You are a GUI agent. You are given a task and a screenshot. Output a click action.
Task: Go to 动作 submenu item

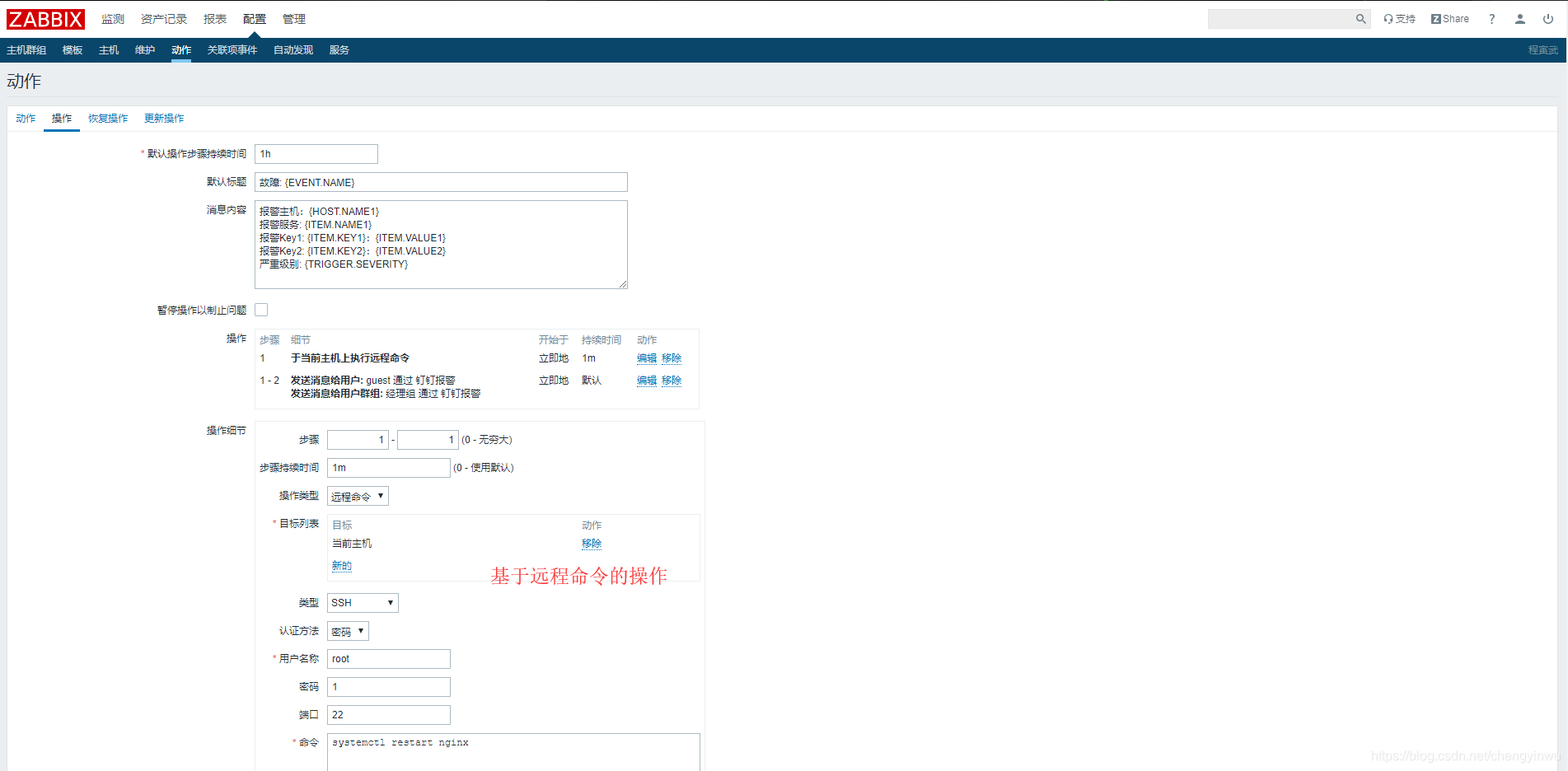pyautogui.click(x=181, y=50)
